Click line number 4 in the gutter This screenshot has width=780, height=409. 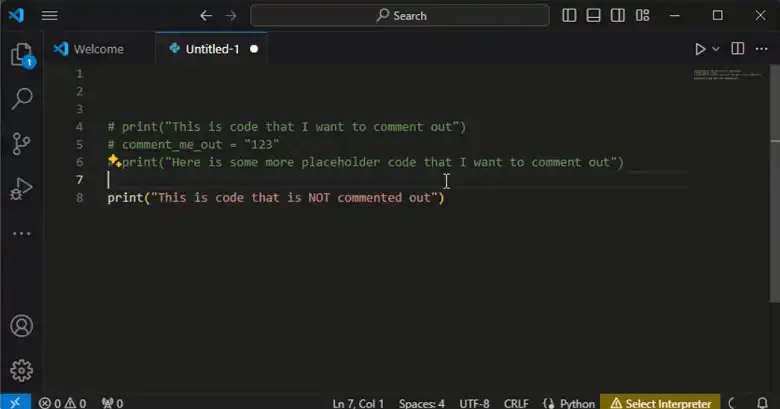80,126
